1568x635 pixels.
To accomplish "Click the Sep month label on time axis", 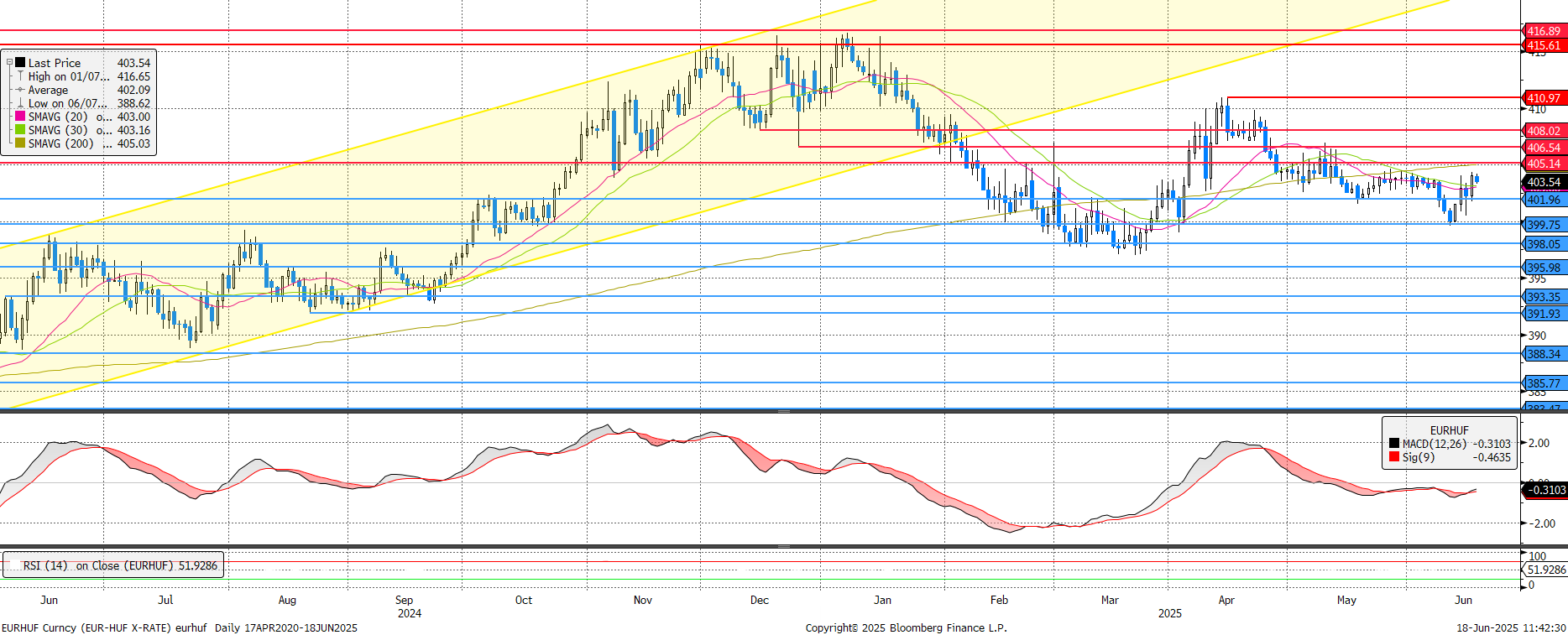I will [404, 600].
